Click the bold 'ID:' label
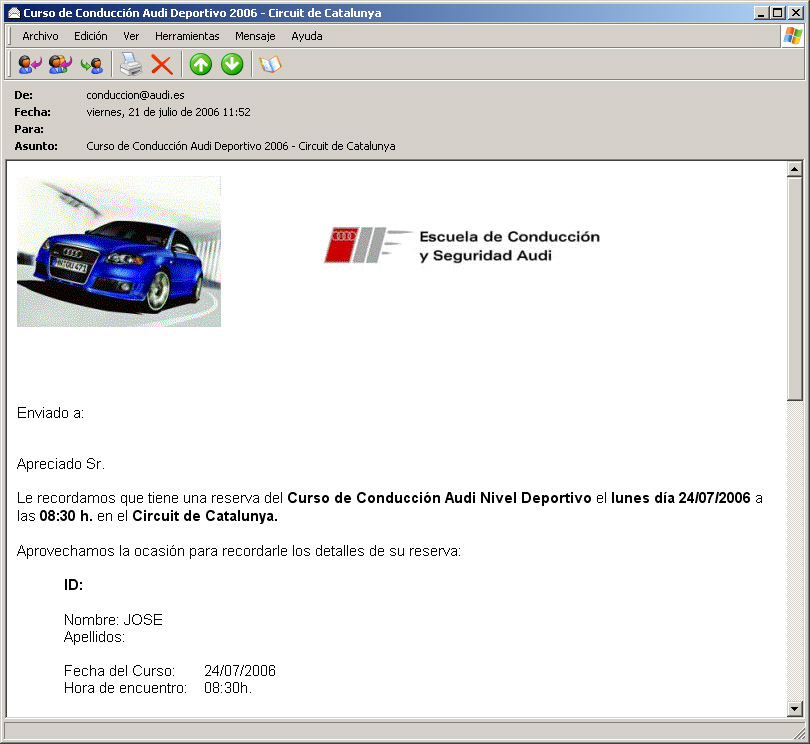 tap(73, 585)
